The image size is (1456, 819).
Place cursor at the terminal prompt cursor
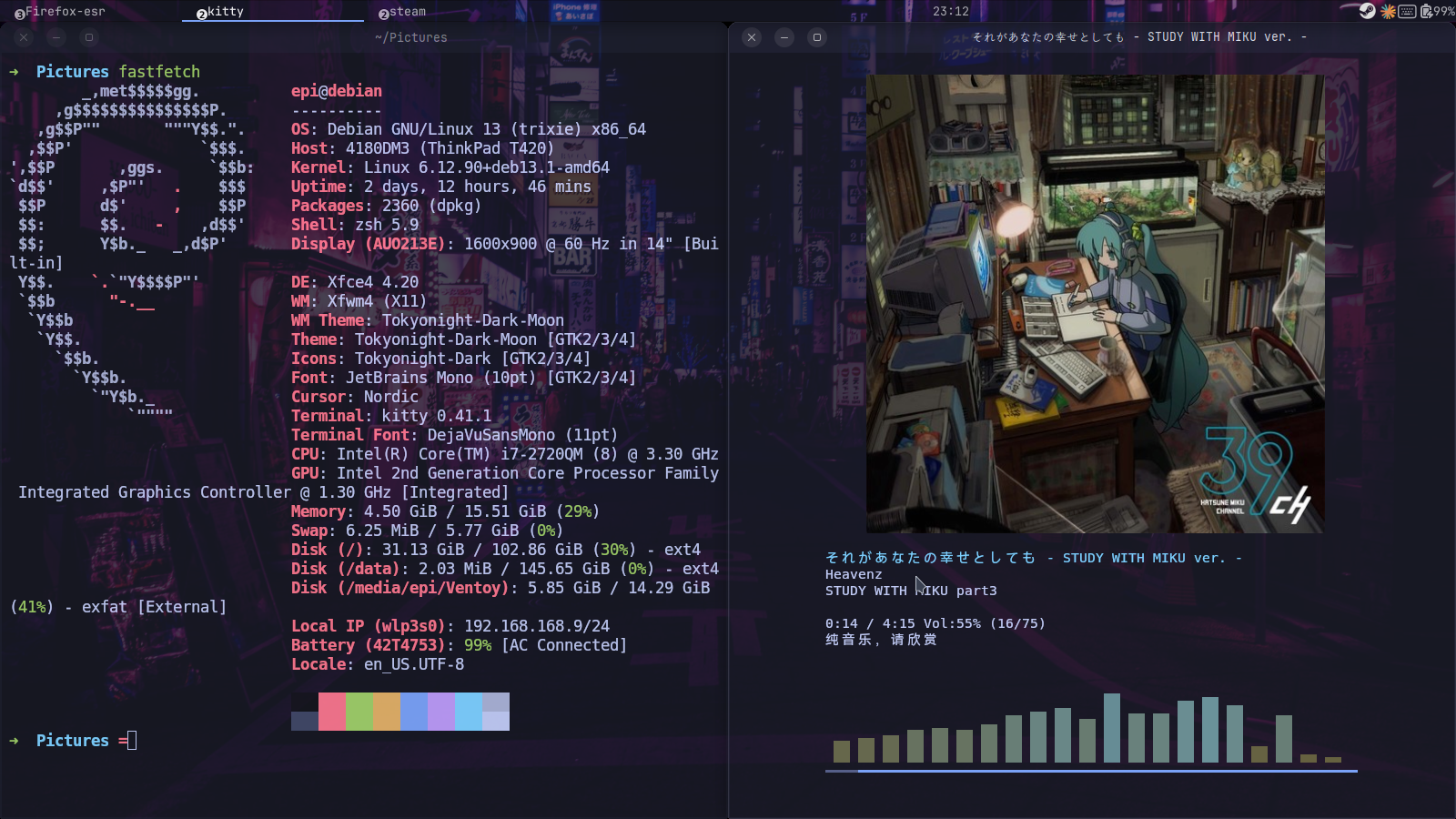132,741
